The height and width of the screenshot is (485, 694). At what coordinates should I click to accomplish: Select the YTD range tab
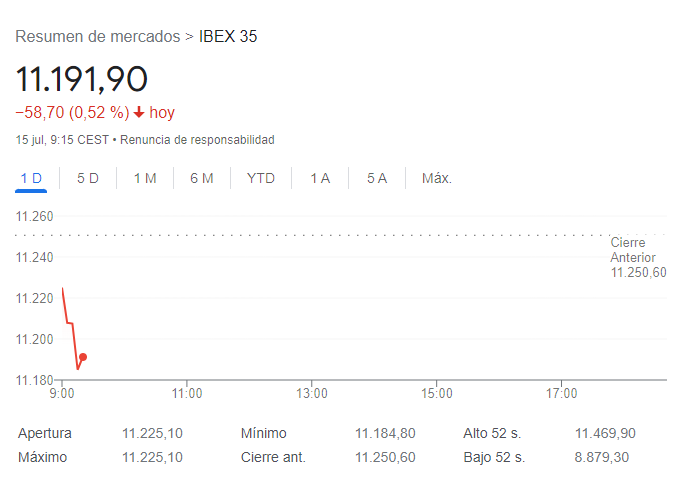(x=261, y=178)
